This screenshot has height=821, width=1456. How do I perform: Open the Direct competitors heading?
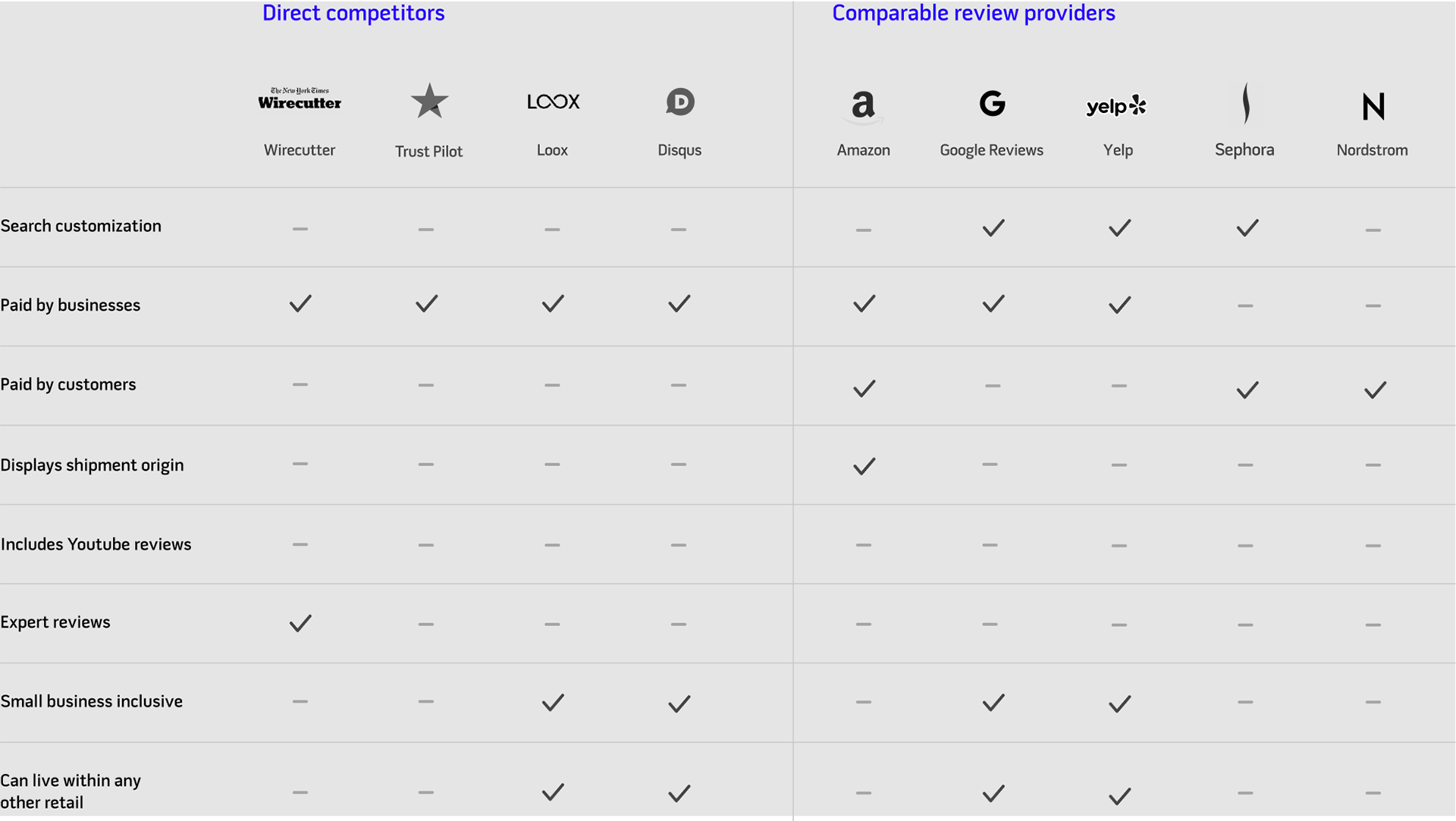point(353,13)
